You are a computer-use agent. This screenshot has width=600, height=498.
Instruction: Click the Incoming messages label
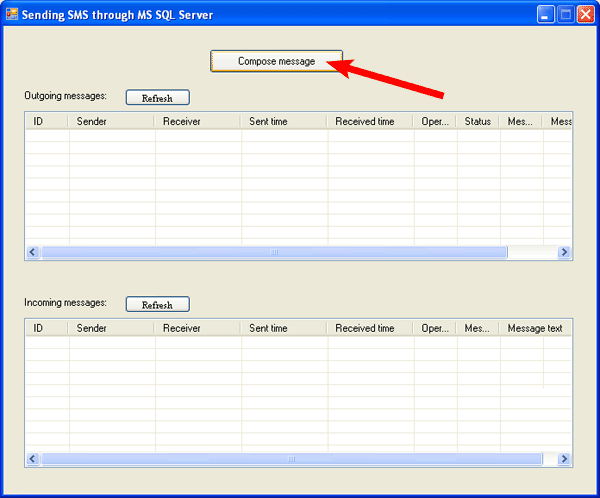click(65, 302)
